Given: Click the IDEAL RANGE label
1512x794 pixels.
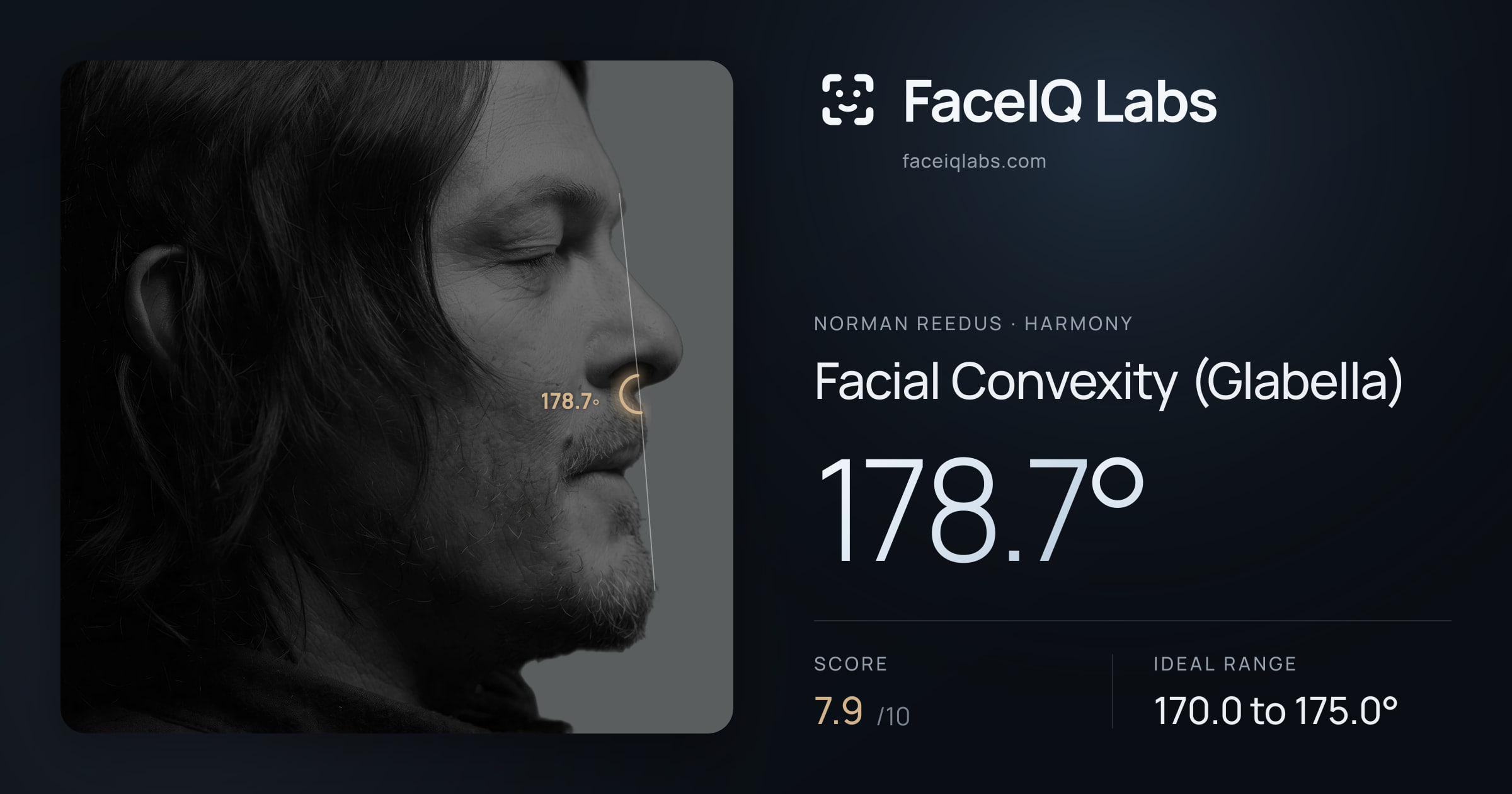Looking at the screenshot, I should [1225, 664].
